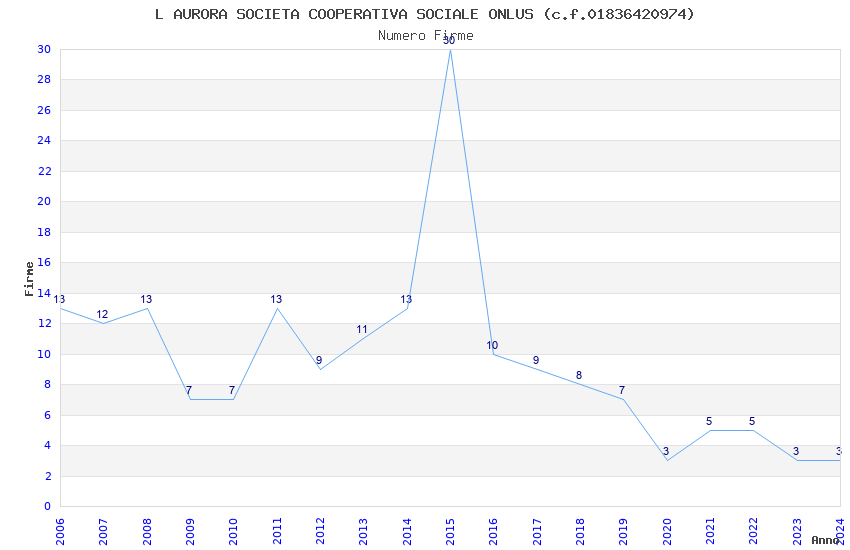
Task: Click the 3 data label above 2023
Action: pyautogui.click(x=796, y=451)
